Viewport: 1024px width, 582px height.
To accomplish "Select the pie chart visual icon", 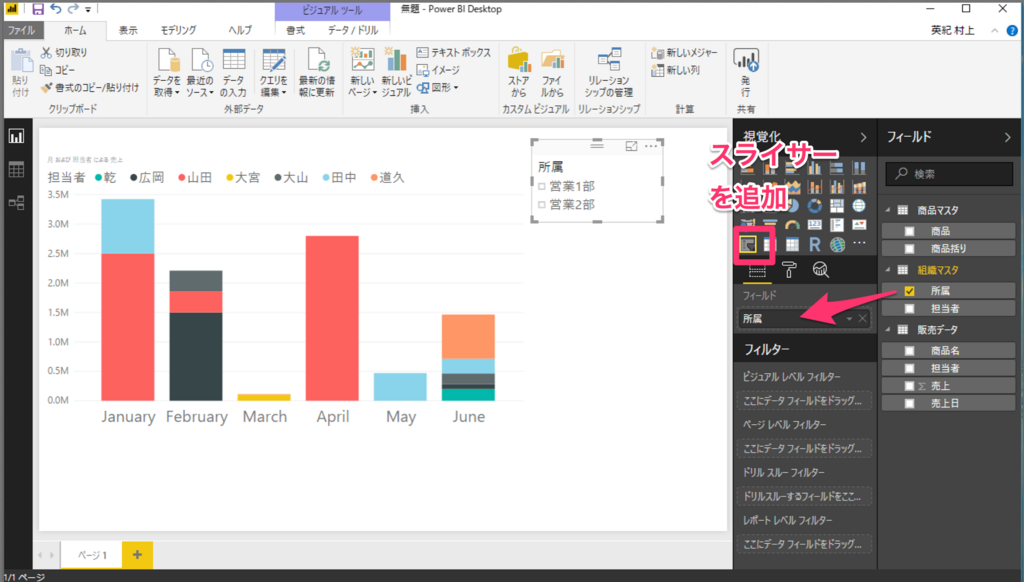I will [x=791, y=204].
